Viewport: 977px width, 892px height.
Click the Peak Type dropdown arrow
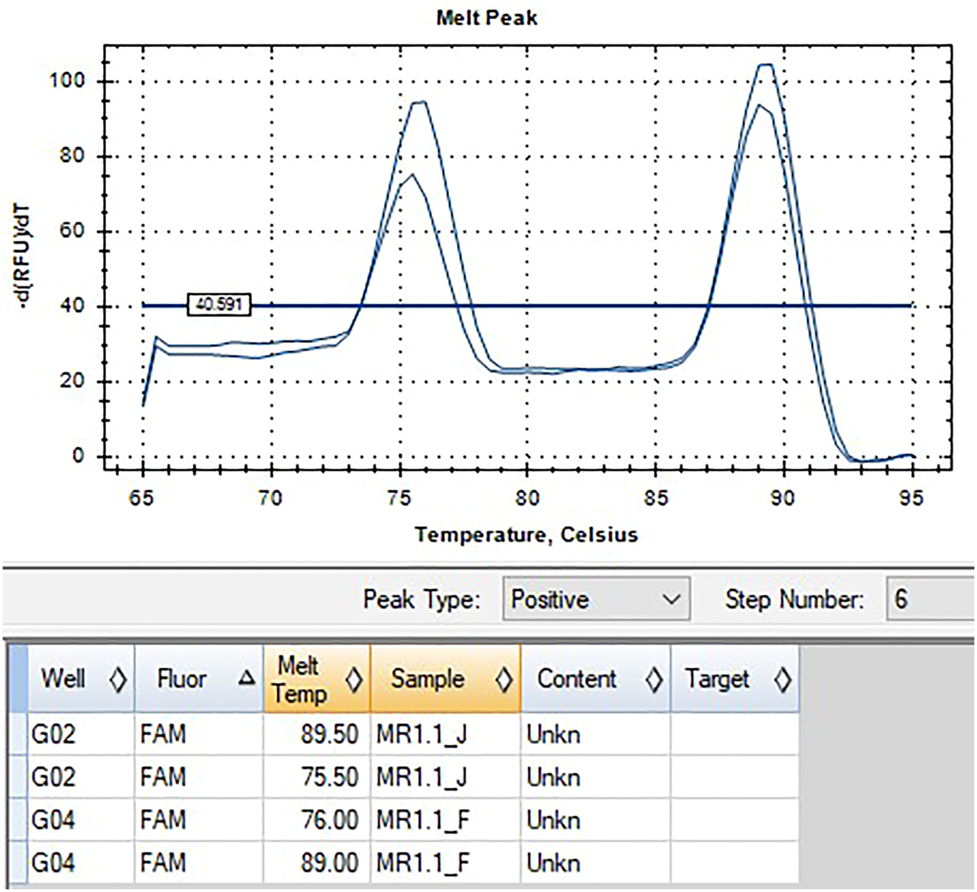click(671, 600)
